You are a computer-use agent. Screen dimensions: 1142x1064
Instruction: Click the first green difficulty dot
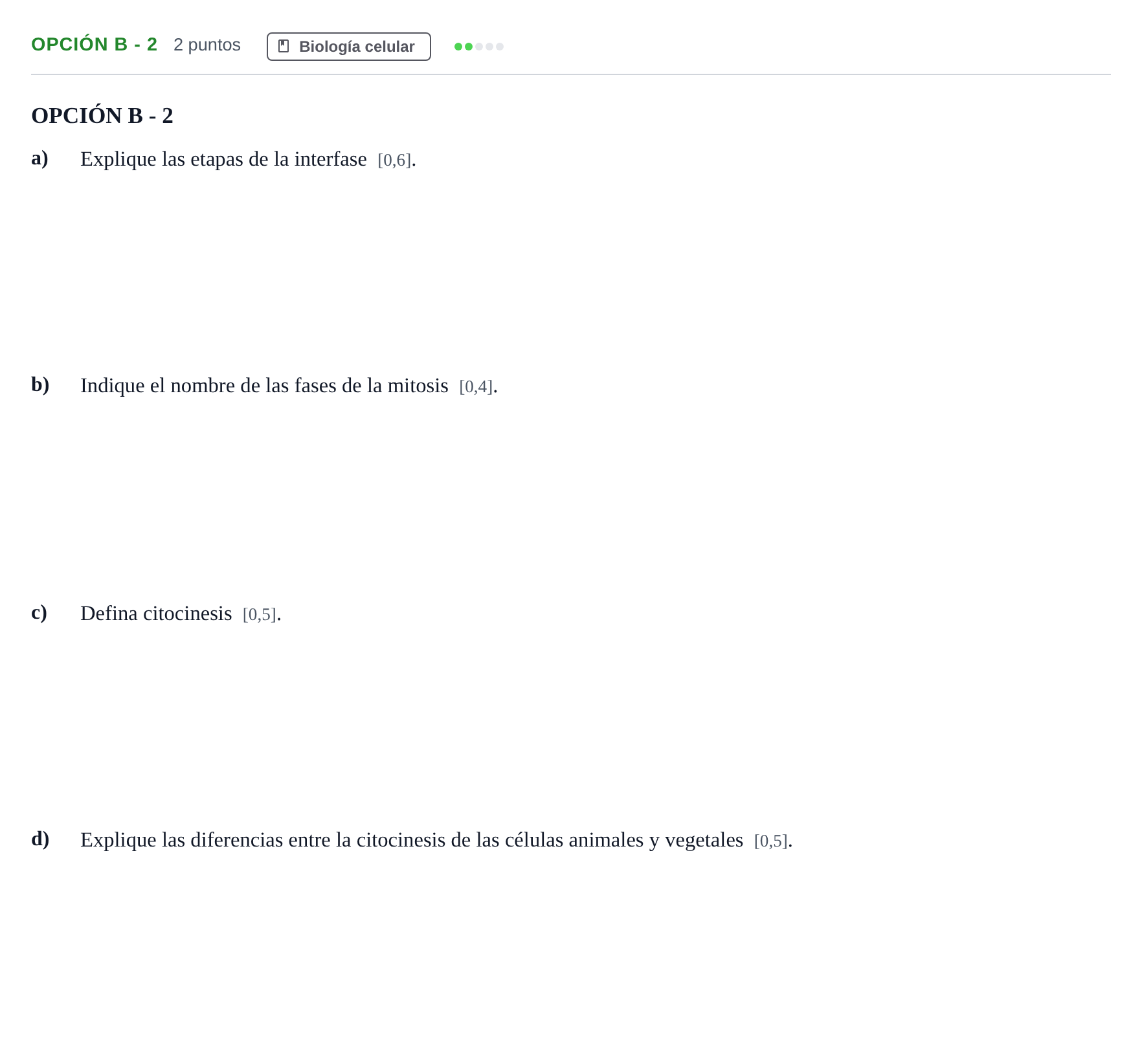pos(458,47)
